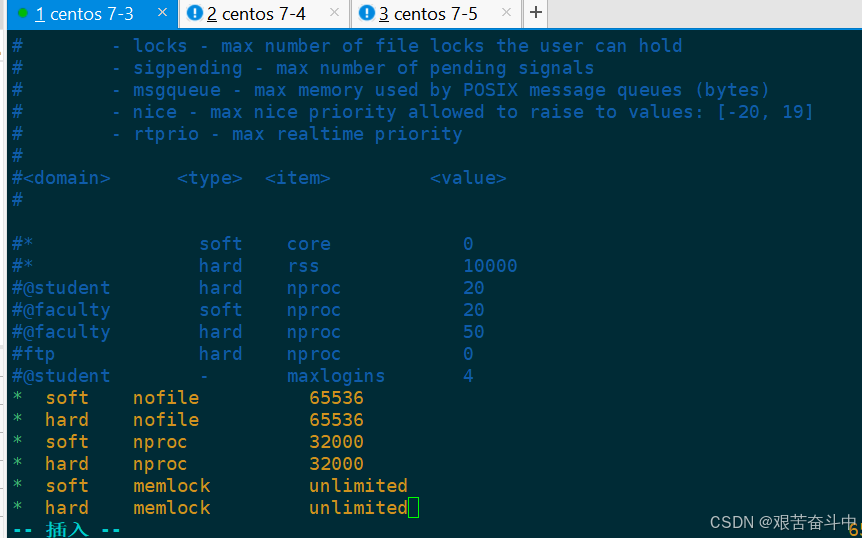Image resolution: width=862 pixels, height=538 pixels.
Task: Click 'core' in the #* soft line
Action: point(308,244)
